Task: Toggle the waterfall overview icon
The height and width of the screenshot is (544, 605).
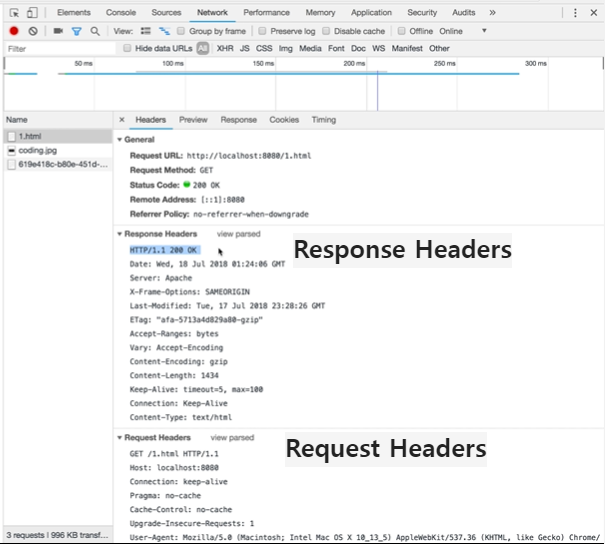Action: [164, 31]
